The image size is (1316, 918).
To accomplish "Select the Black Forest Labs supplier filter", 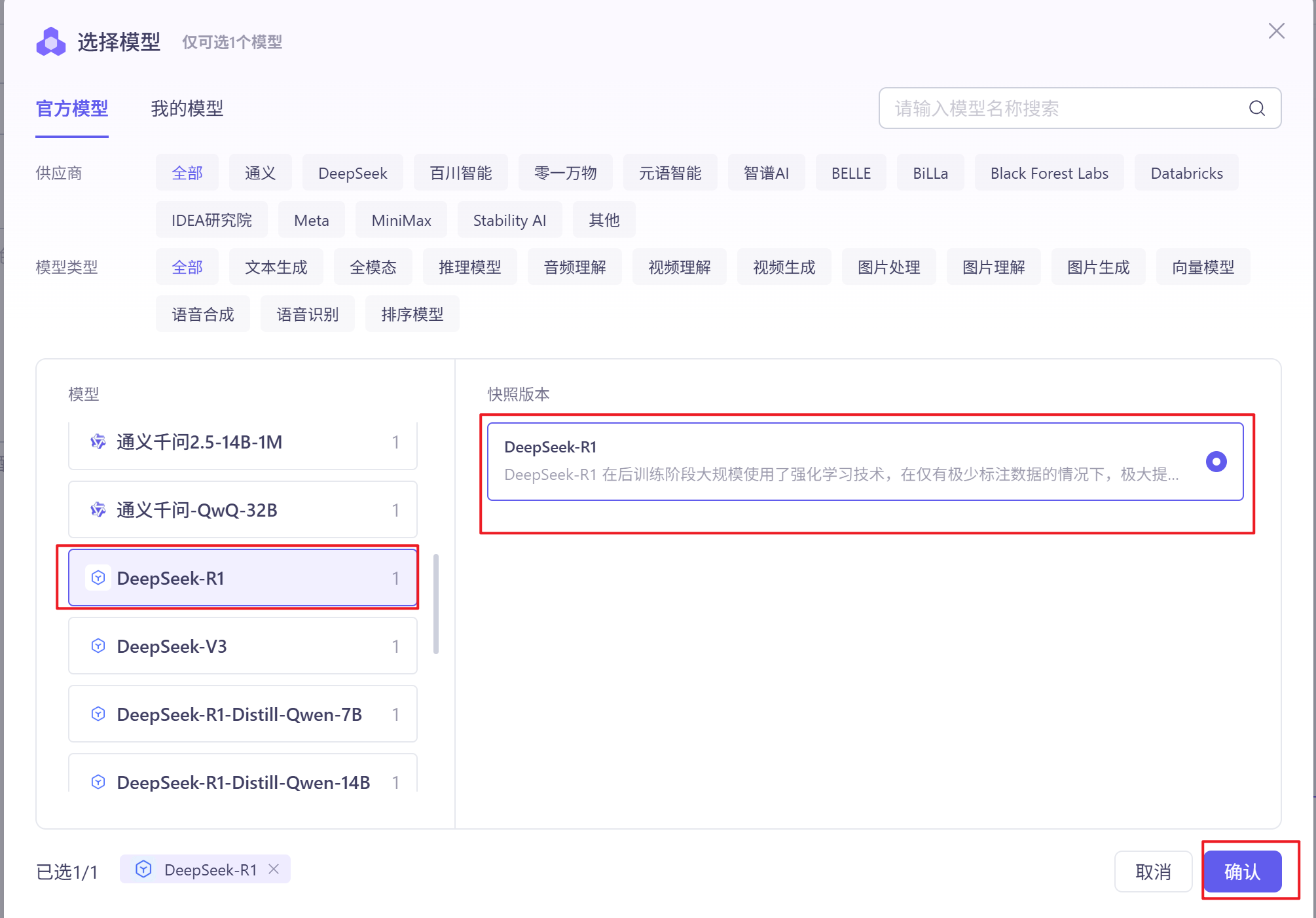I will click(1049, 173).
